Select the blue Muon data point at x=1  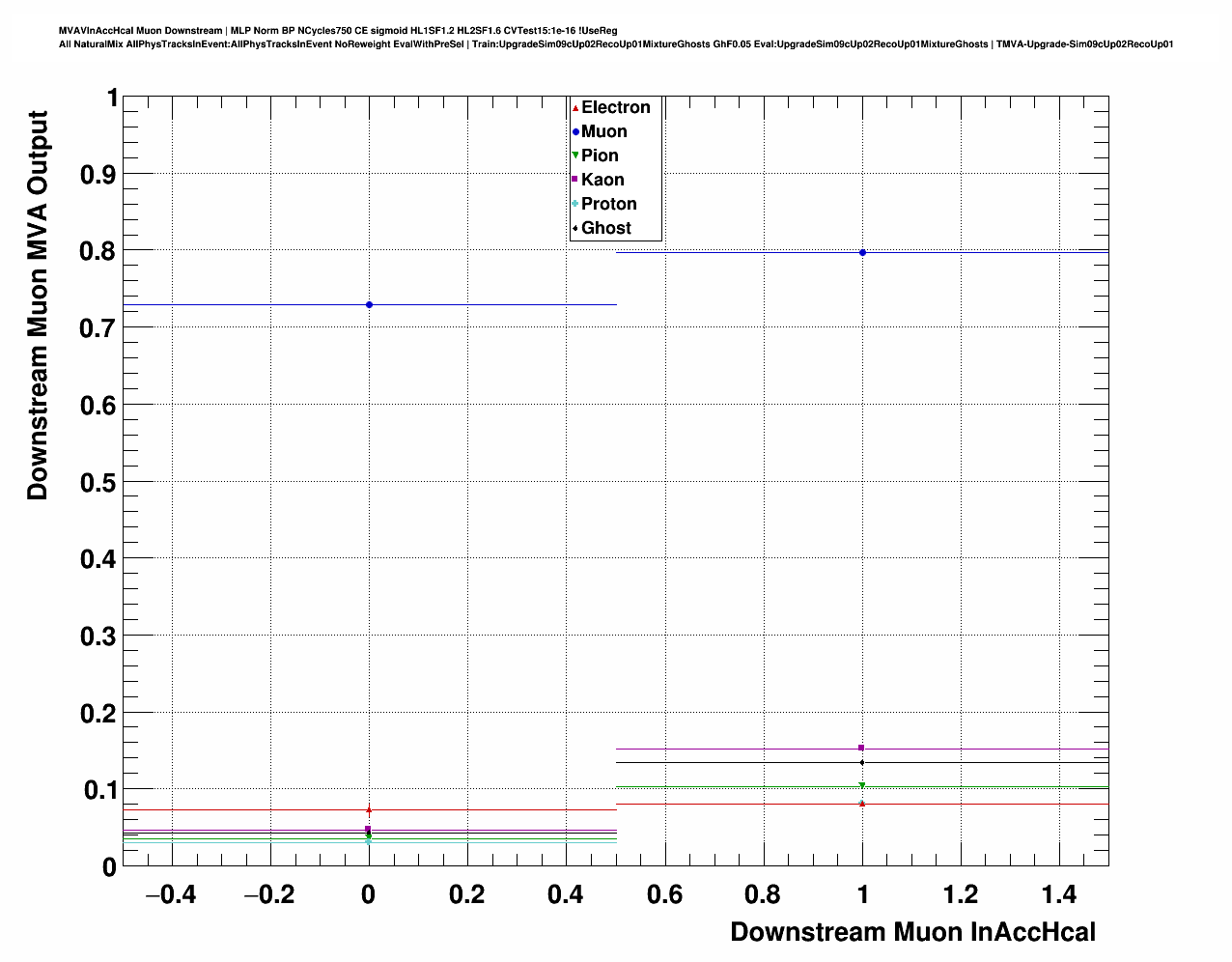pos(862,253)
